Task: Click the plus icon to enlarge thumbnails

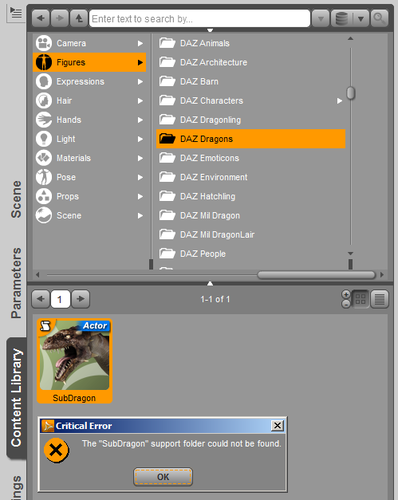Action: point(346,294)
